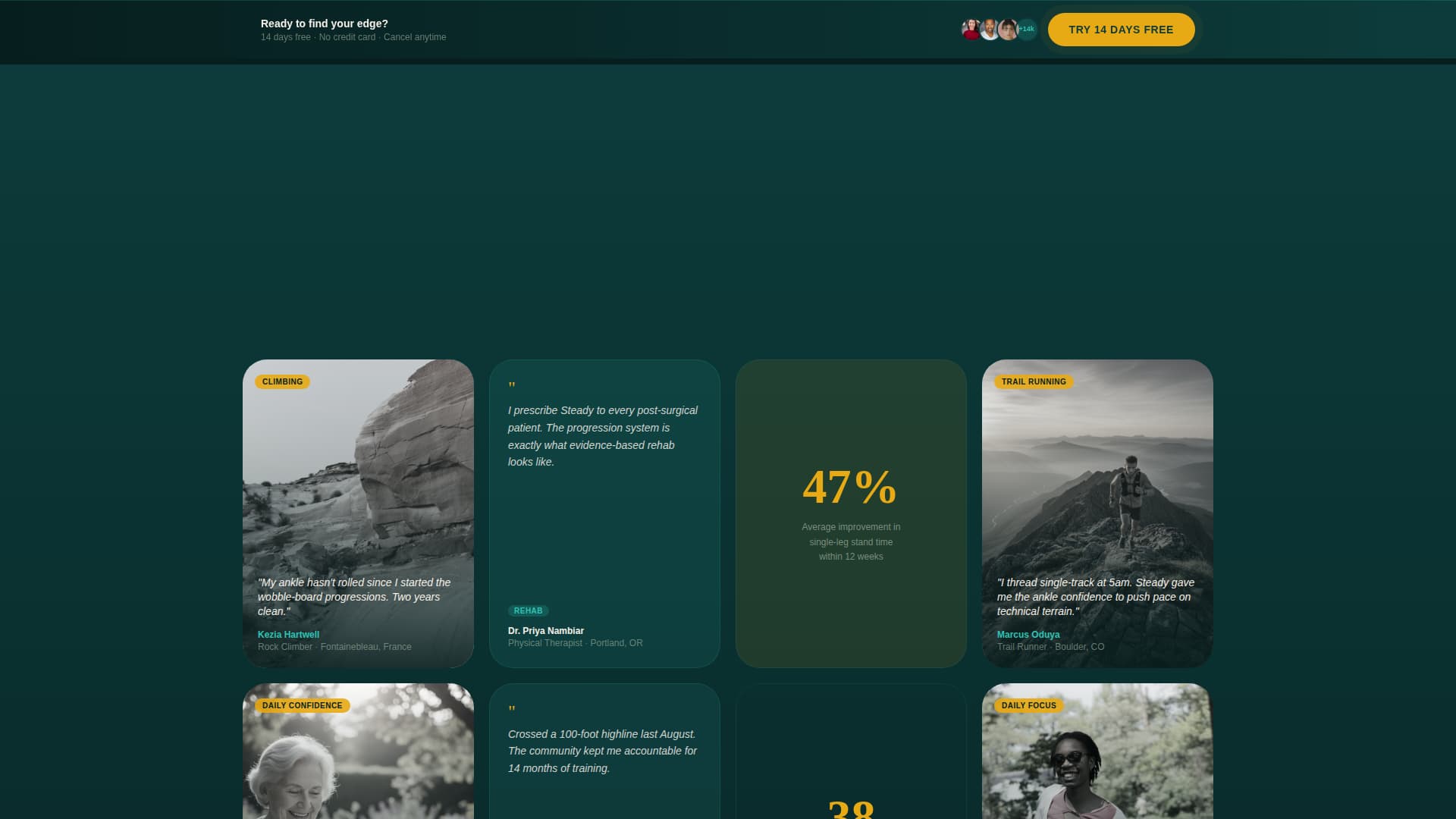Image resolution: width=1456 pixels, height=819 pixels.
Task: Click the name Marcus Oduya
Action: click(x=1028, y=635)
